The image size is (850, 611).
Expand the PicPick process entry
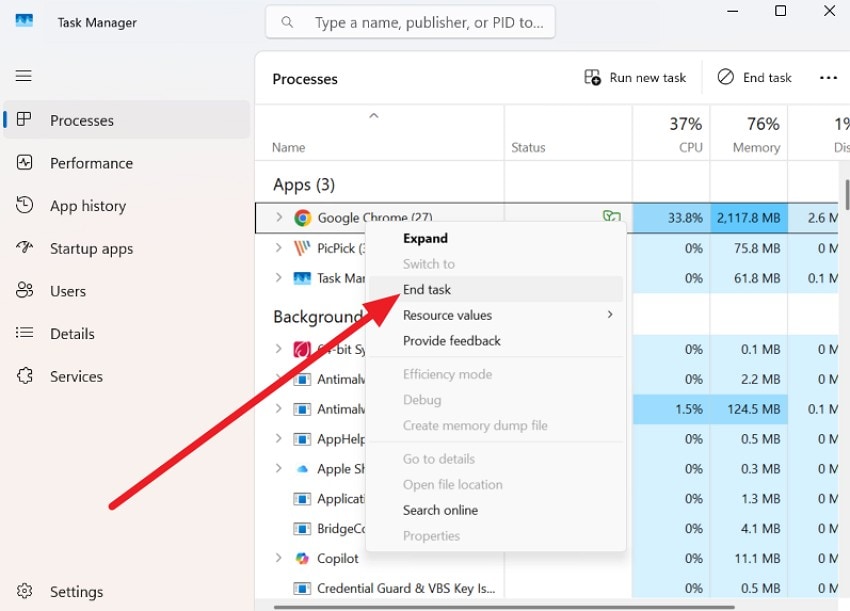pyautogui.click(x=280, y=248)
